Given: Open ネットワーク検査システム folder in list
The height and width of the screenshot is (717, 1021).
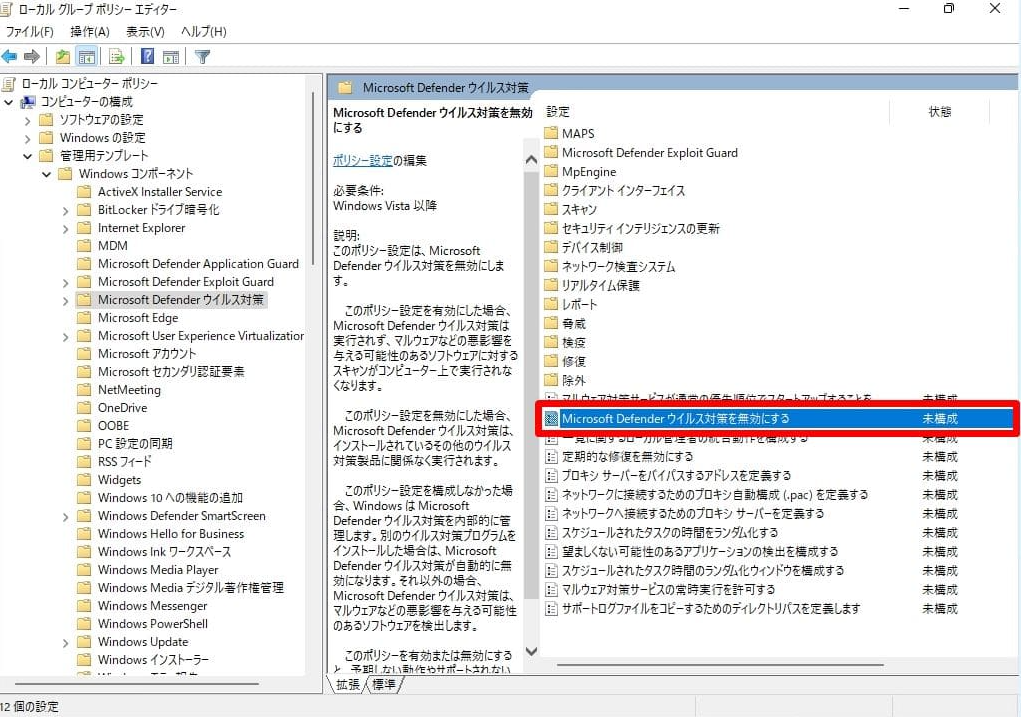Looking at the screenshot, I should (x=619, y=266).
